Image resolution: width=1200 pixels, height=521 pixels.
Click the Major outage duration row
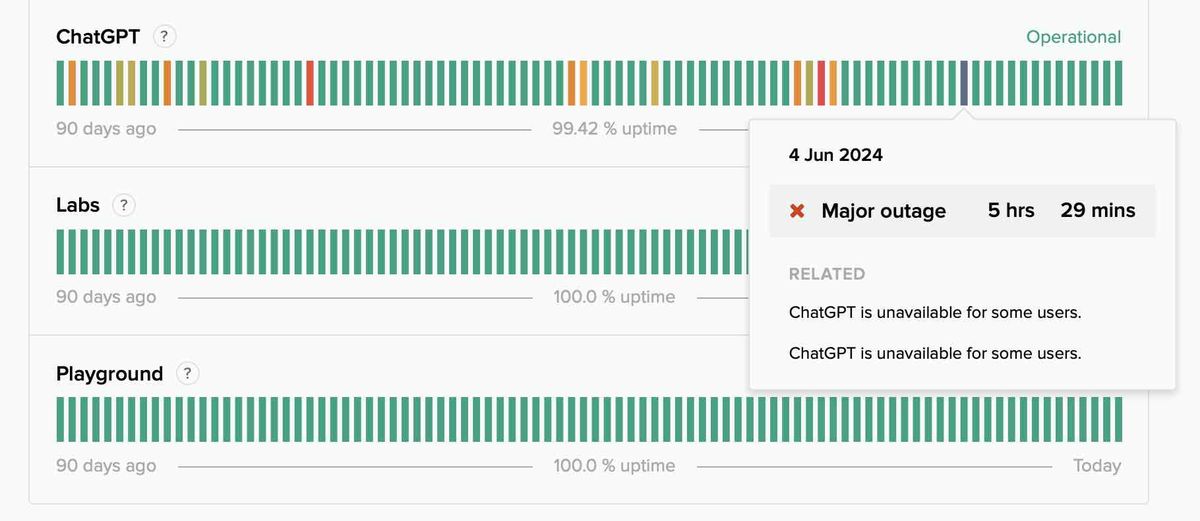[x=961, y=211]
